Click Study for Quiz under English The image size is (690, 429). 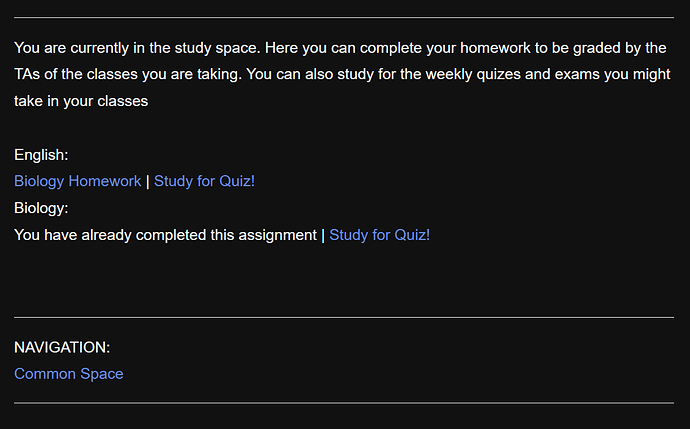click(205, 181)
